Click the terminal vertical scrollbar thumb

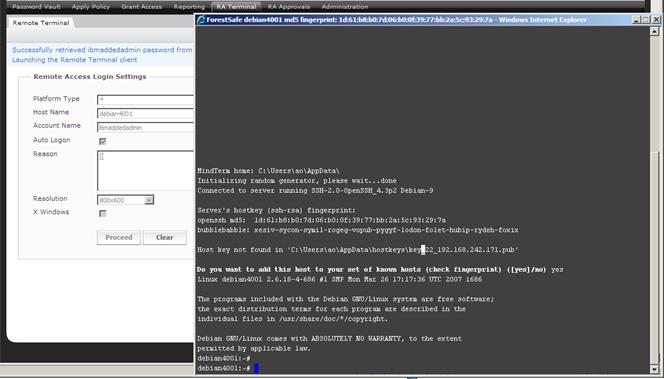point(654,257)
